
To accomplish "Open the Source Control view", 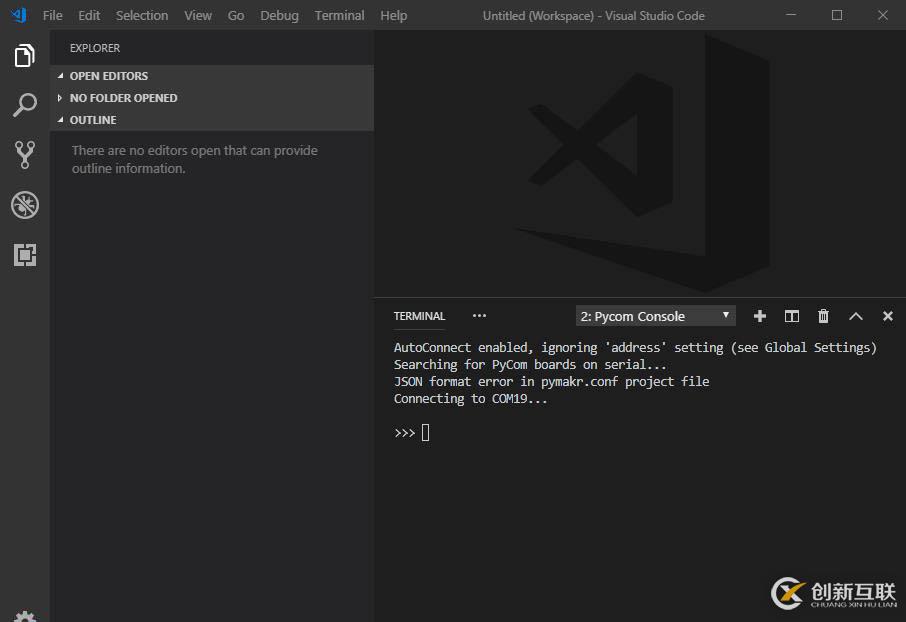I will point(24,155).
